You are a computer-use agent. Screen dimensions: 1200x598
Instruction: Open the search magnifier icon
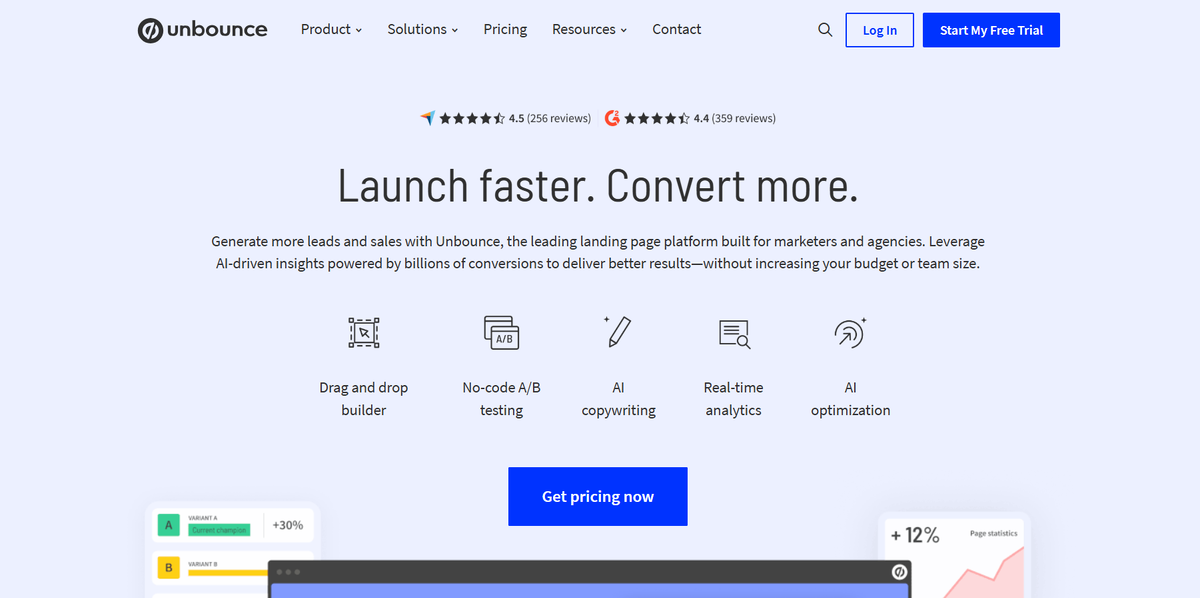click(825, 30)
